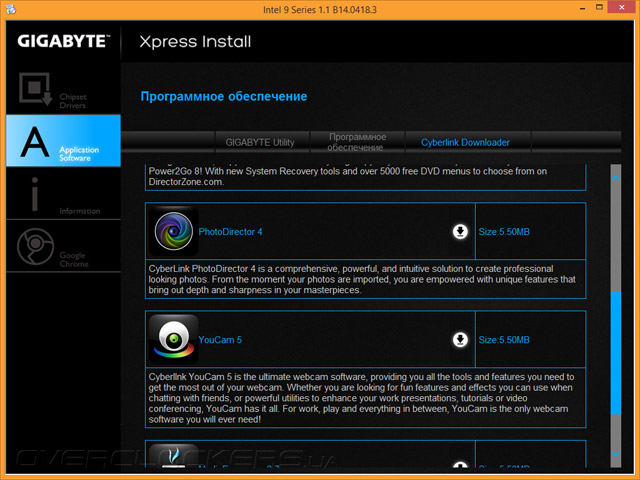The height and width of the screenshot is (480, 640).
Task: Select the Application Software section
Action: coord(63,141)
